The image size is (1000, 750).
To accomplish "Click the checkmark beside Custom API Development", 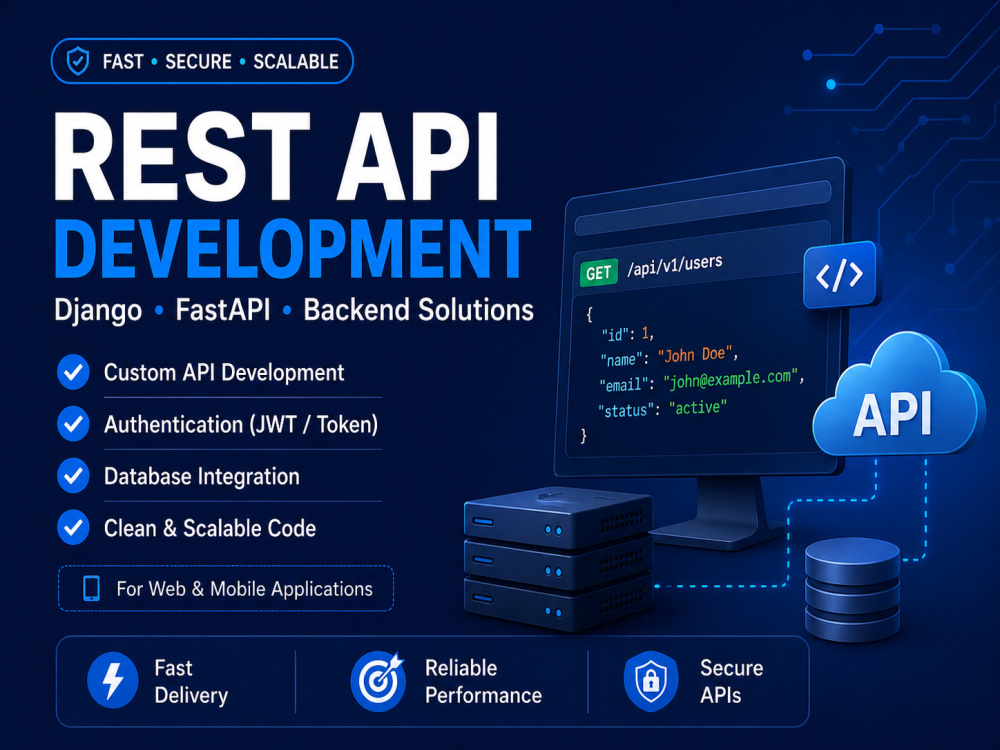I will [73, 372].
